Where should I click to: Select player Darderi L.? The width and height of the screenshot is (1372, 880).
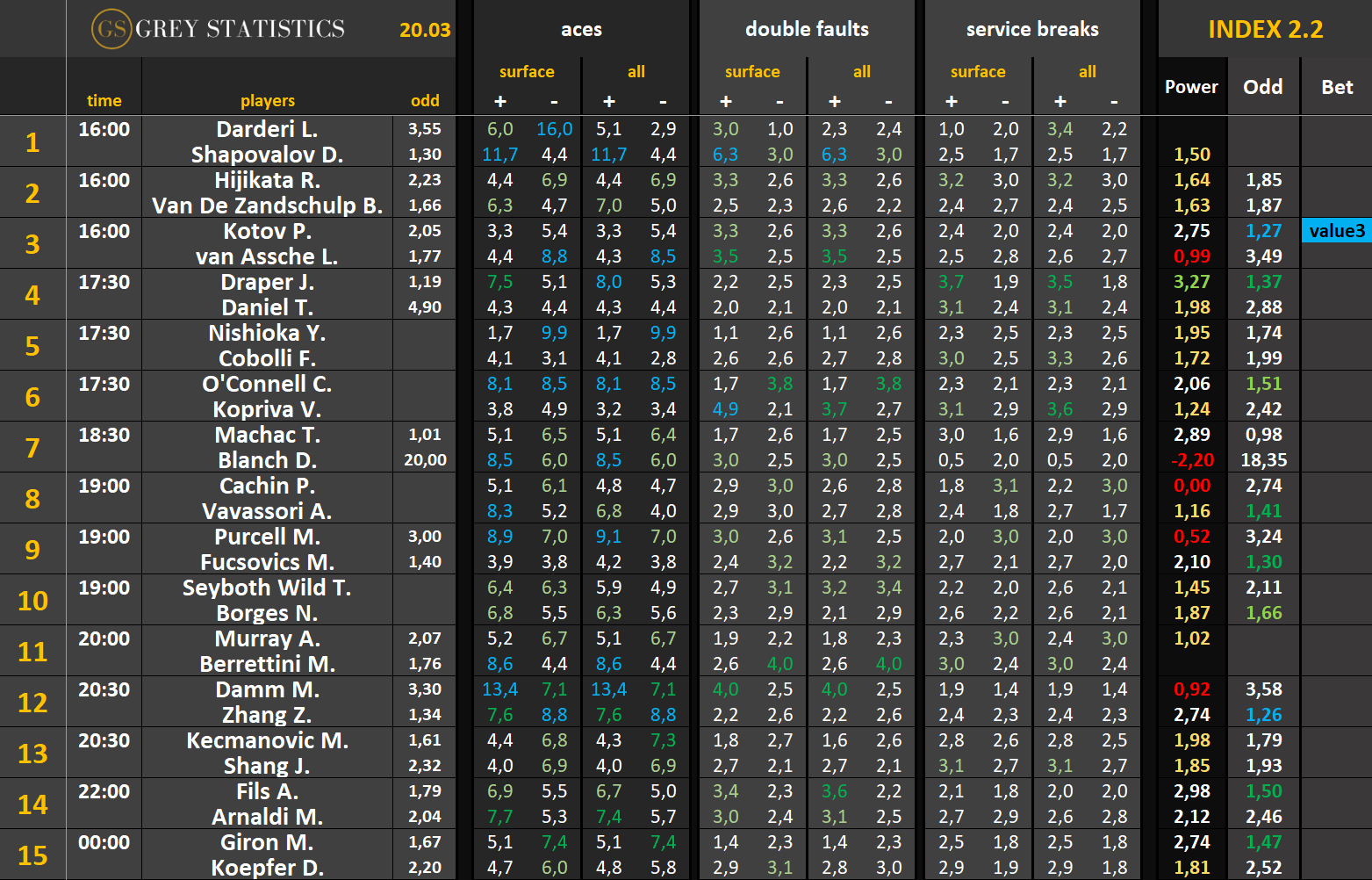click(x=267, y=129)
